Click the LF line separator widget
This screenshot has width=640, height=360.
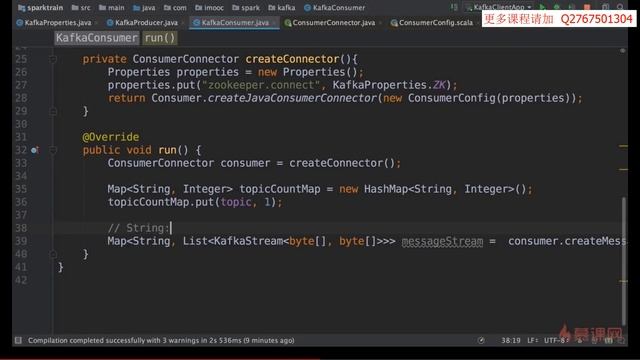pos(532,340)
